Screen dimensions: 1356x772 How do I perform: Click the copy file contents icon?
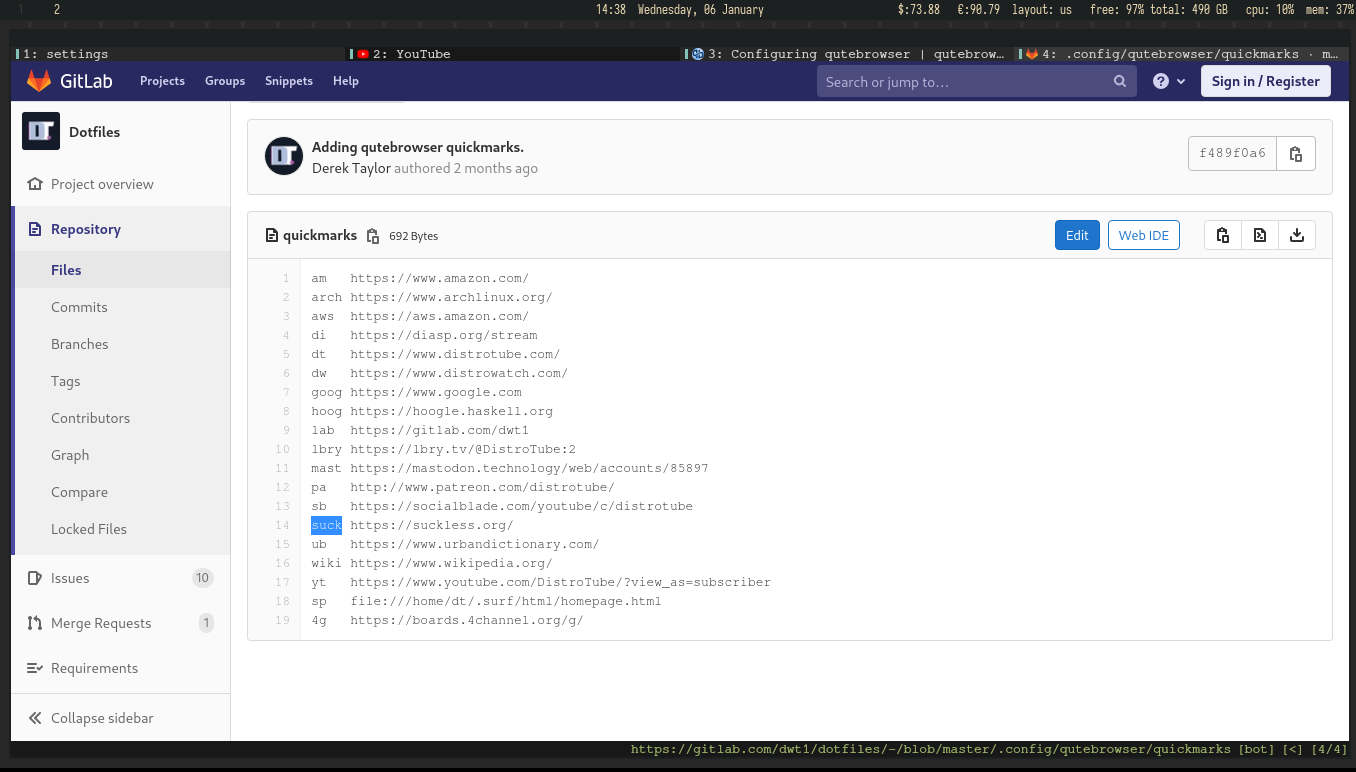pyautogui.click(x=1222, y=235)
